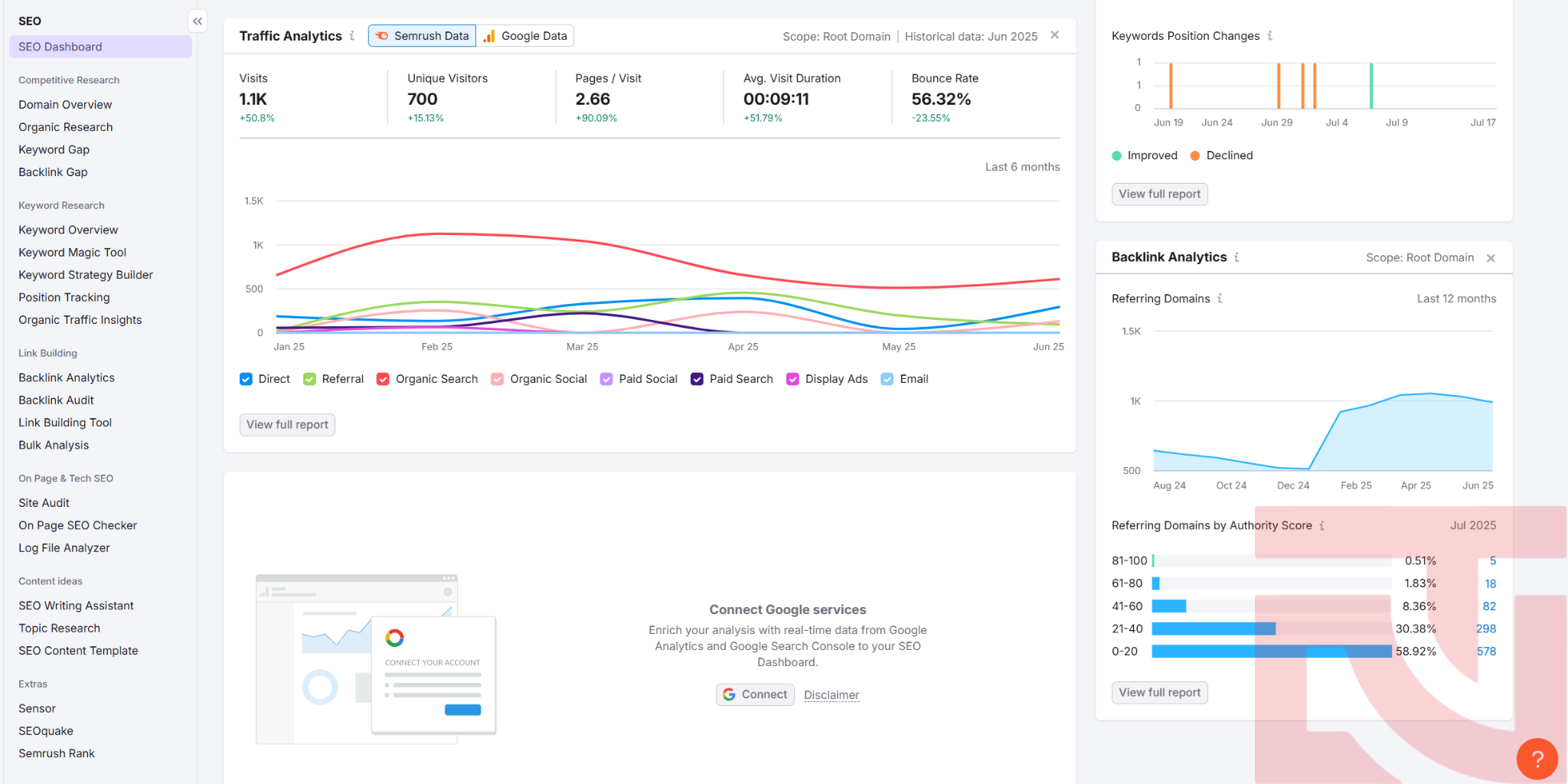Click the 21-40 authority score bar
Viewport: 1568px width, 784px height.
pos(1214,629)
